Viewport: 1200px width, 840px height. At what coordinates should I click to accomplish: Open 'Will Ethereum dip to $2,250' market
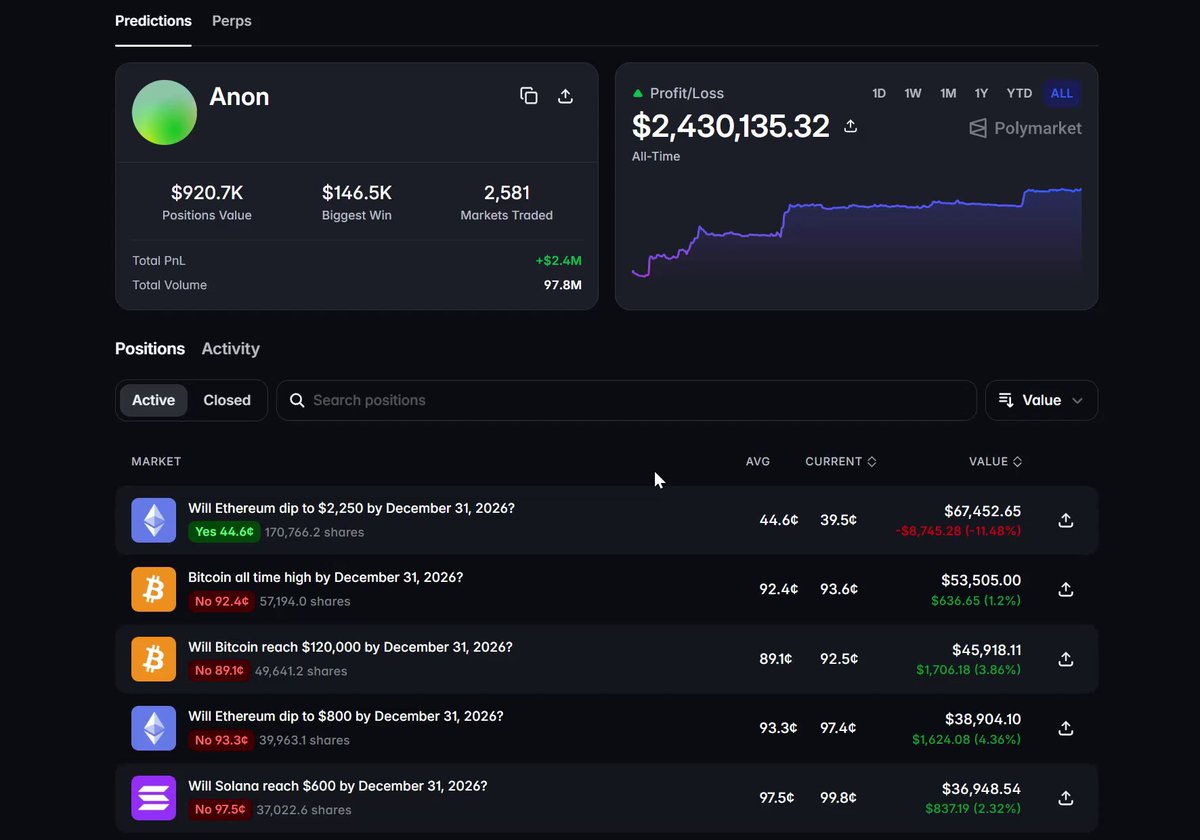pos(352,508)
